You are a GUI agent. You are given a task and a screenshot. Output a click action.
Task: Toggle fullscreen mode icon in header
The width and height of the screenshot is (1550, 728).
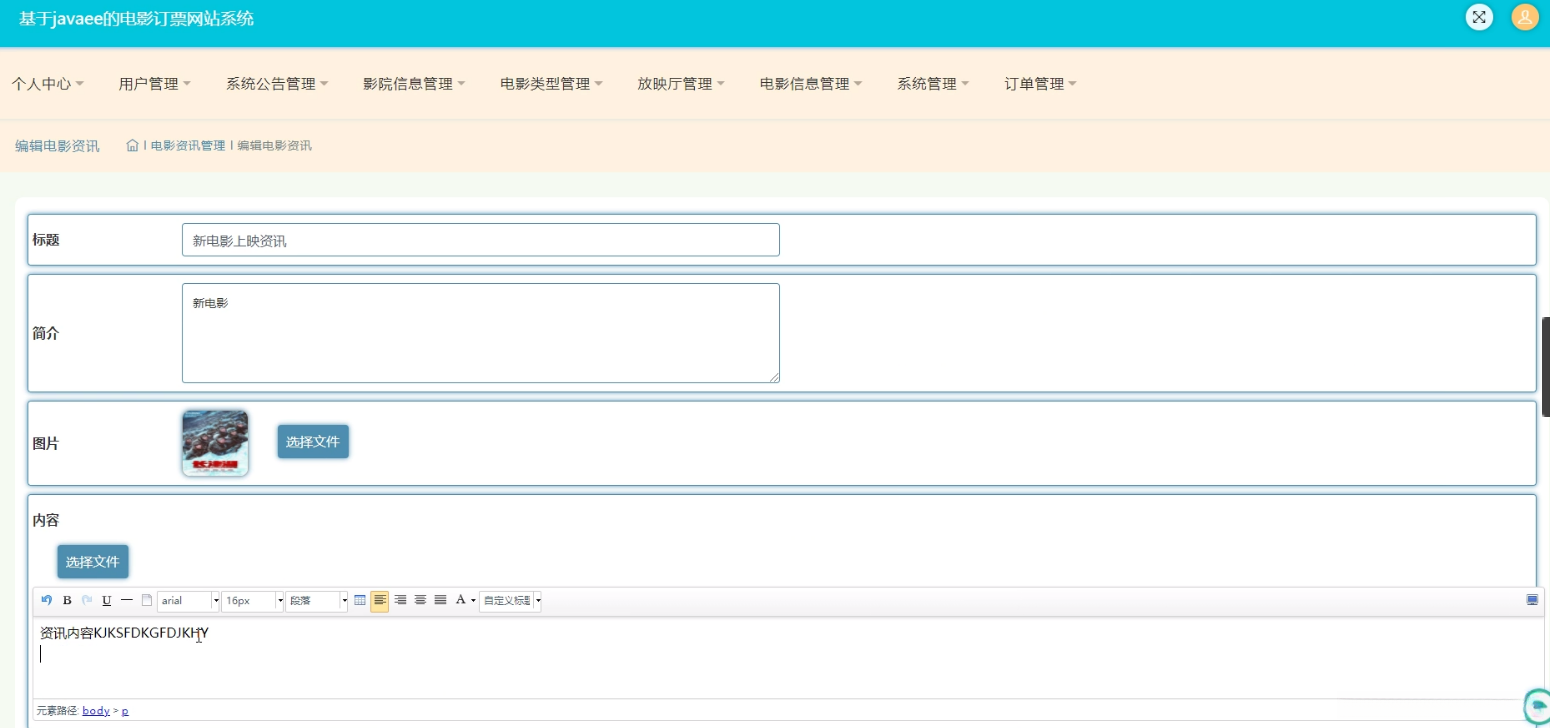click(x=1479, y=17)
